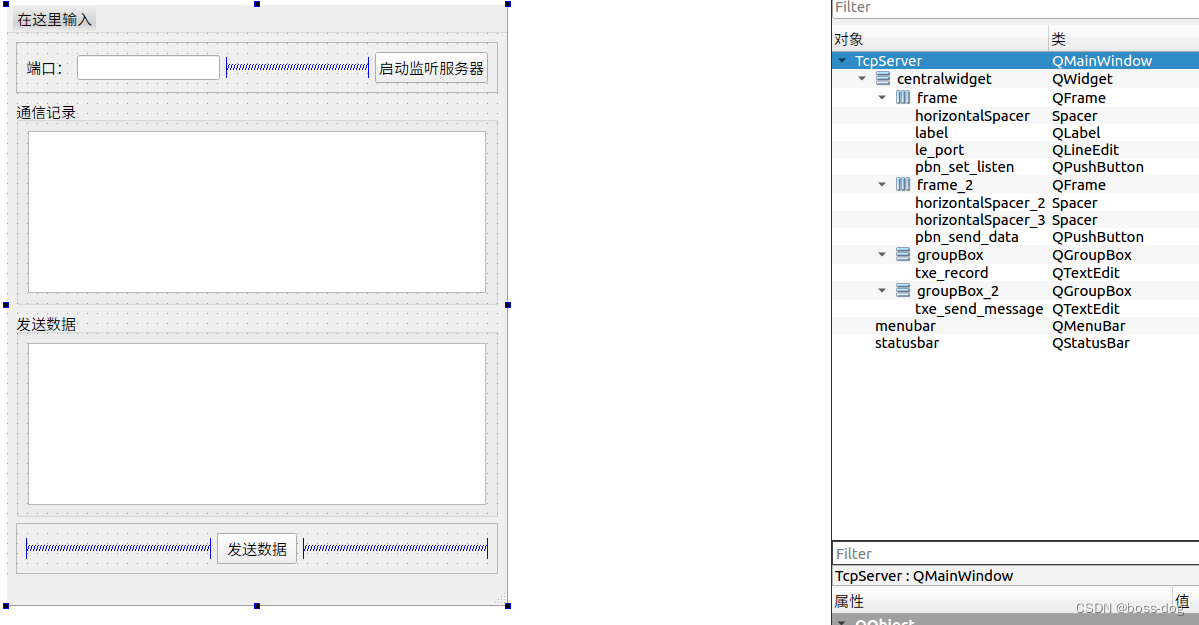Viewport: 1199px width, 625px height.
Task: Select le_port in object tree
Action: pos(939,150)
